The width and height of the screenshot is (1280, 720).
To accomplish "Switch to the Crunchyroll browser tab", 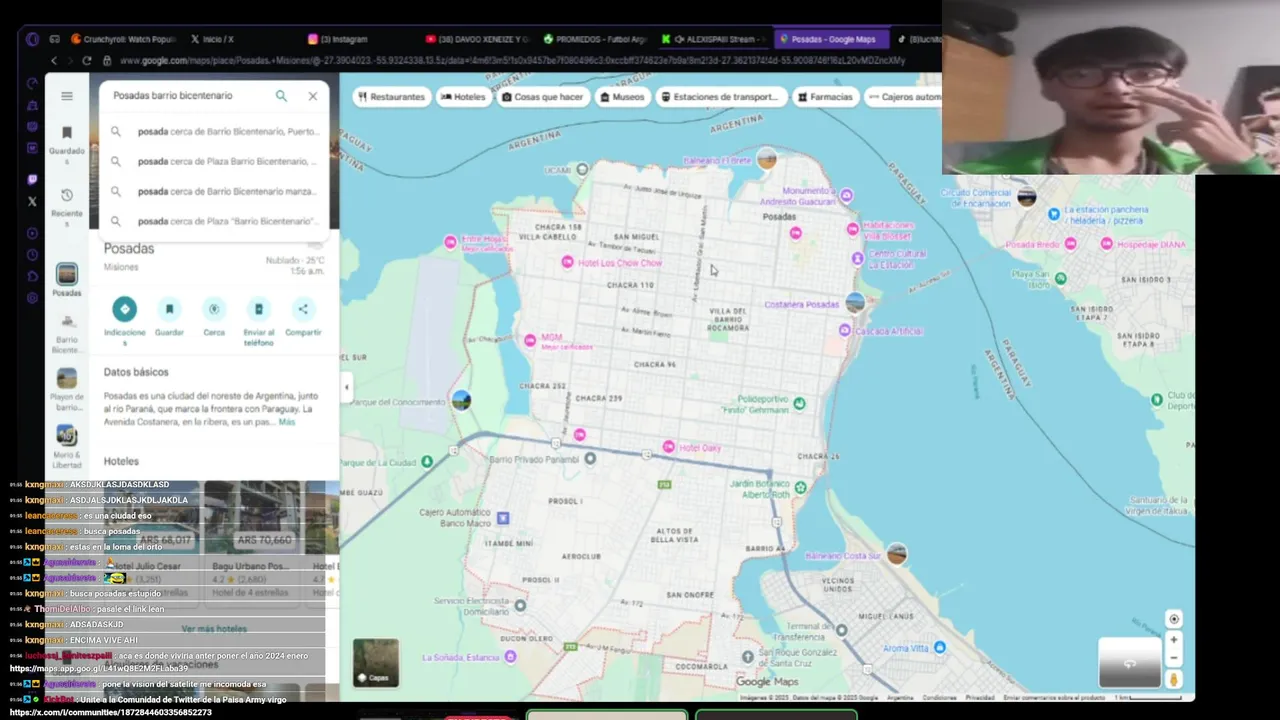I will coord(123,39).
